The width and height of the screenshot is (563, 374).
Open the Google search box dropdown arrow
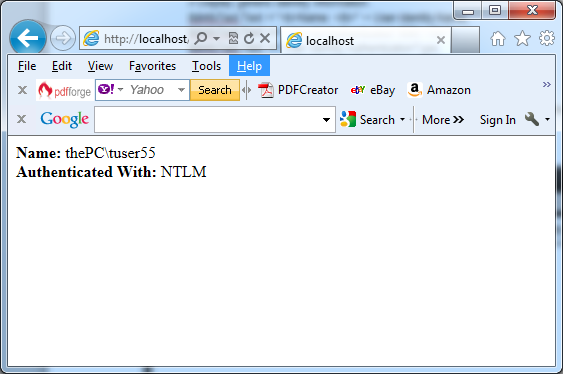(326, 120)
